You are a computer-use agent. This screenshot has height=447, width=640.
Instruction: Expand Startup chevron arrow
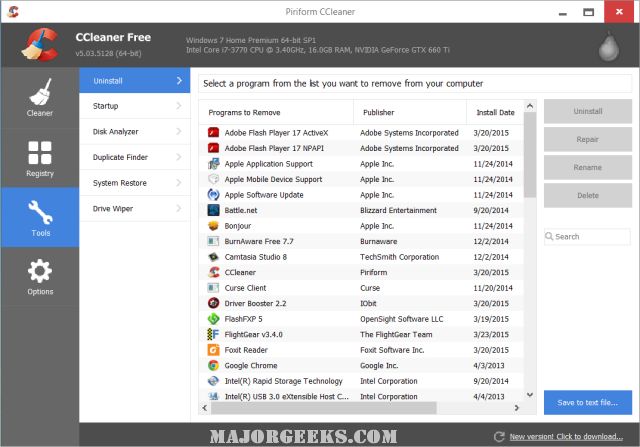[179, 106]
